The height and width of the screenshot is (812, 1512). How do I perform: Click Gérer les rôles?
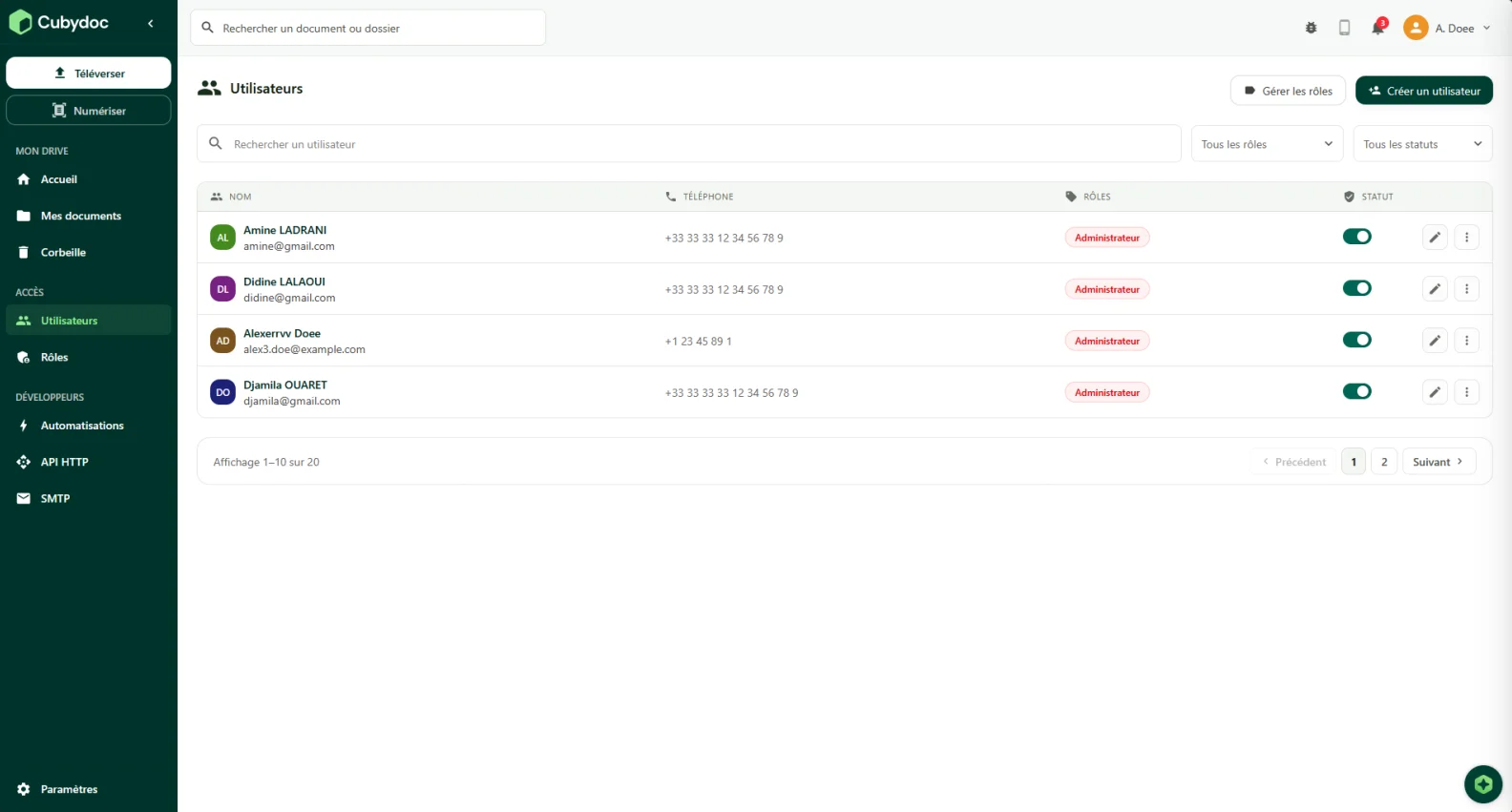1288,91
